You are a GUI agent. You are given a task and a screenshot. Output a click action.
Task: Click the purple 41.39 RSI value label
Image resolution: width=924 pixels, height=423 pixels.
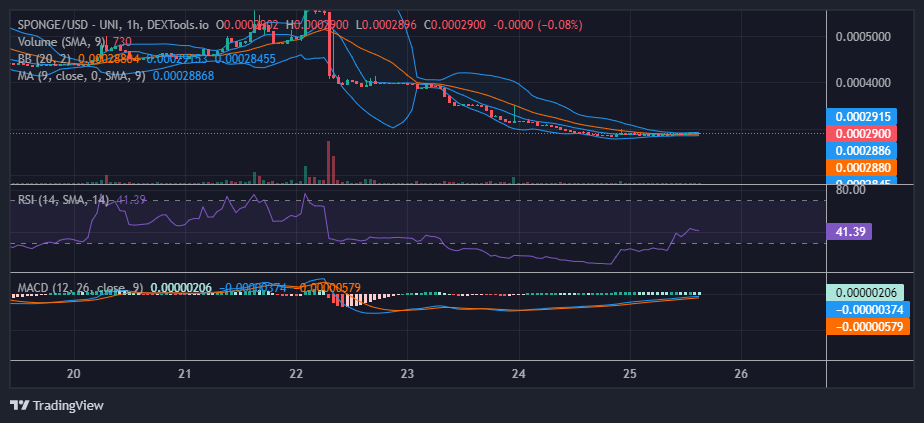849,232
